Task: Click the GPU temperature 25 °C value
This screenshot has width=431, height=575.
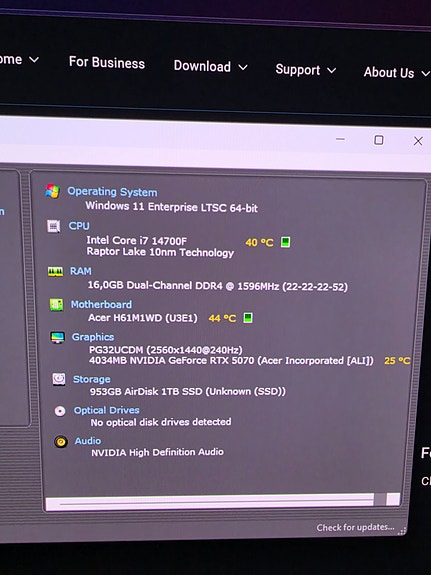Action: pyautogui.click(x=397, y=361)
